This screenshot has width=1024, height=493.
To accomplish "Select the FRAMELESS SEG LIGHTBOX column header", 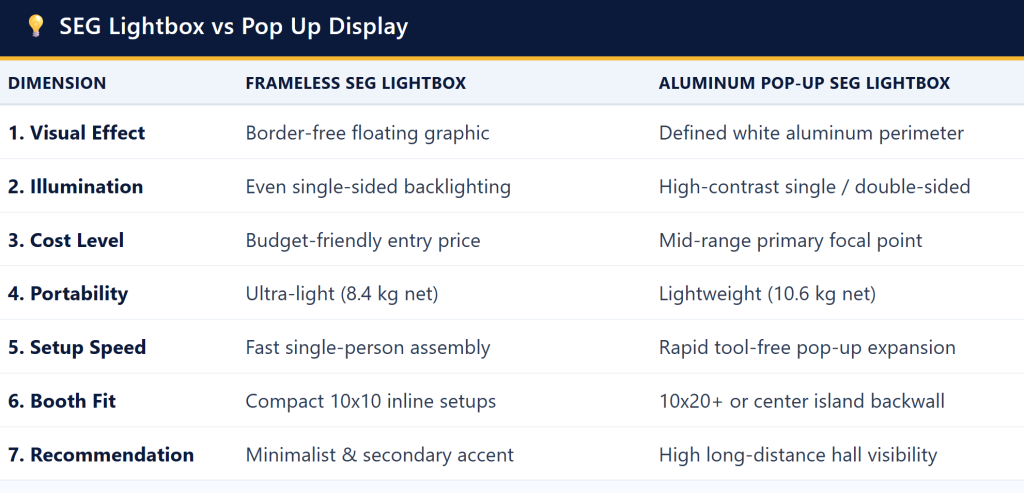I will tap(356, 83).
